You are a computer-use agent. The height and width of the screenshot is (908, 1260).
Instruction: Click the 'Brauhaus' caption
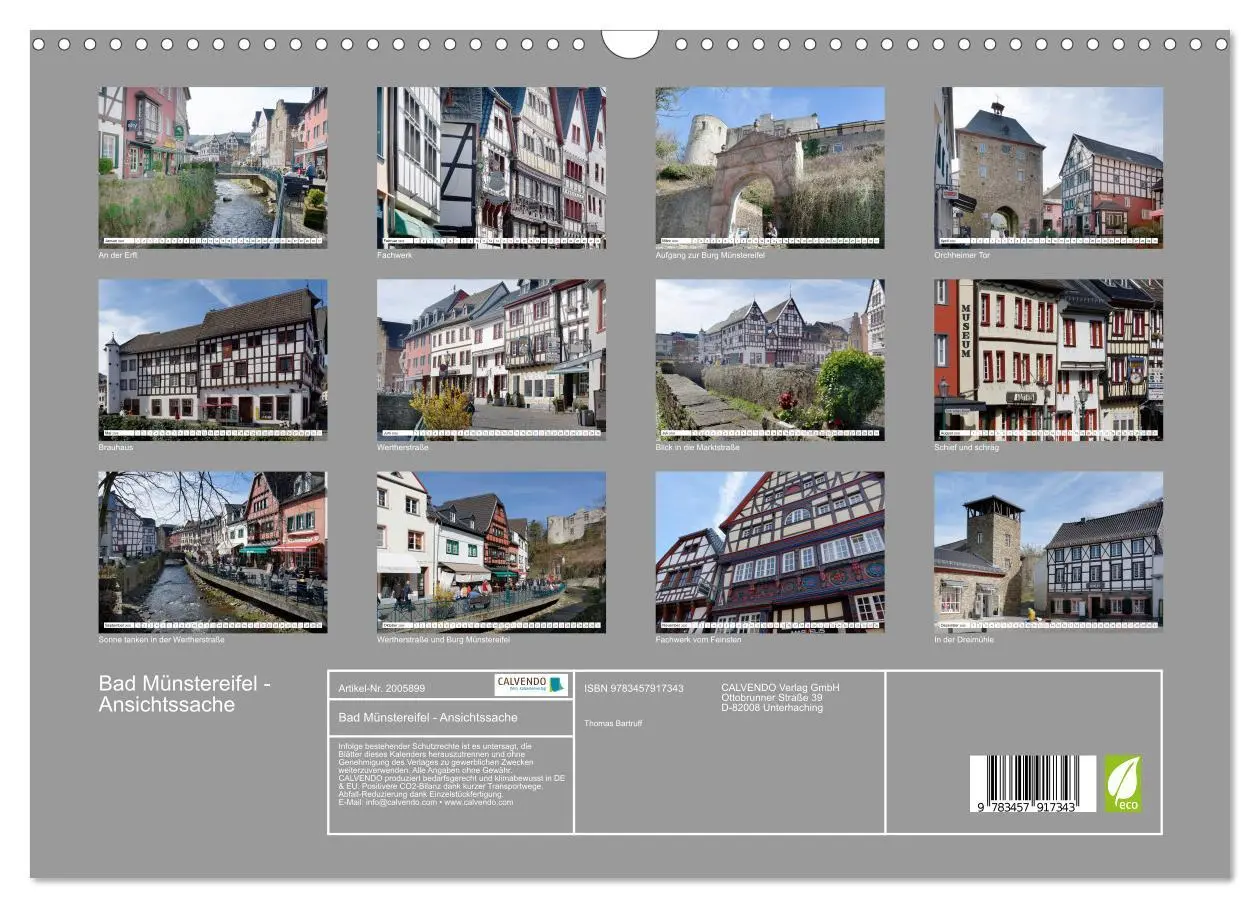coord(116,447)
